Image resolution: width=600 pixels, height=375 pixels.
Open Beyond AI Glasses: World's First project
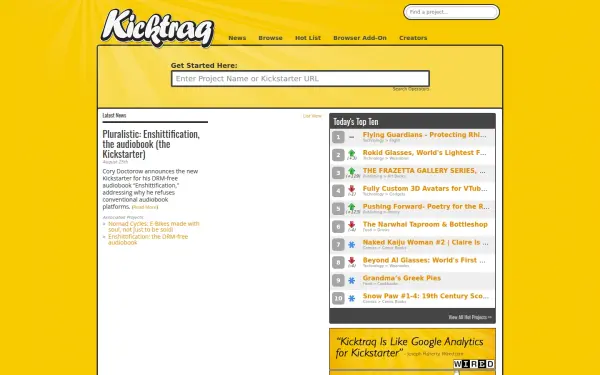coord(424,260)
